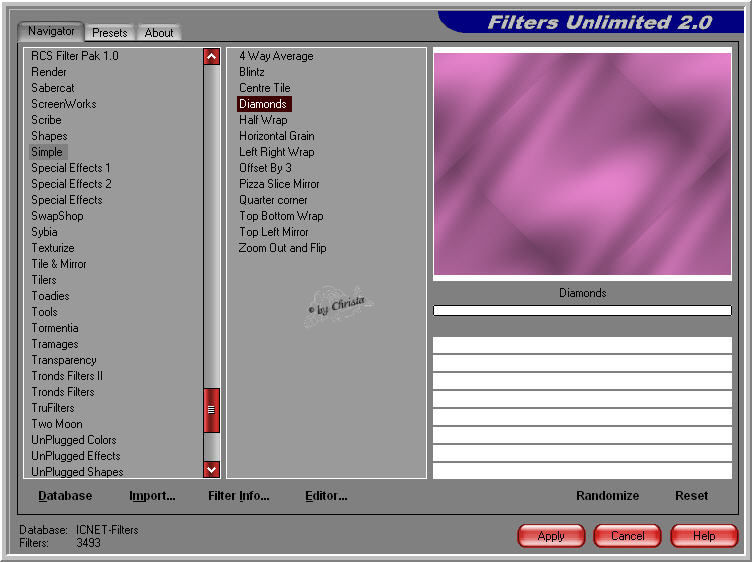Select UnPlugged Shapes category
752x562 pixels.
(77, 472)
